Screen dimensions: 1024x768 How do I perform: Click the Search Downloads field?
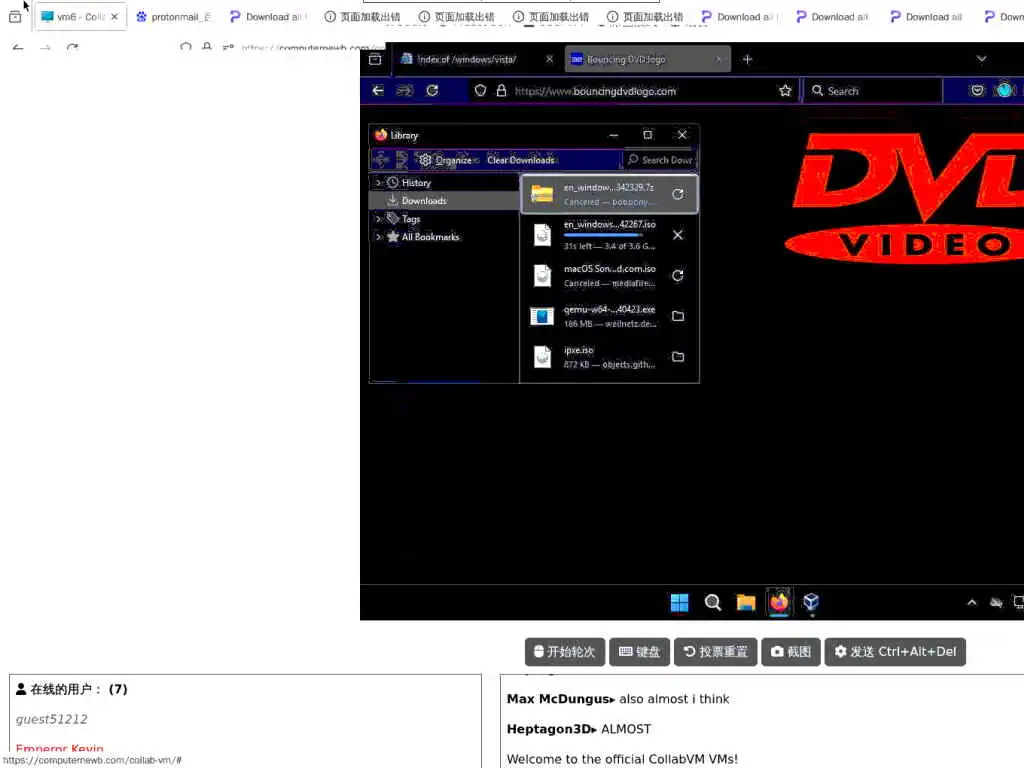[660, 160]
